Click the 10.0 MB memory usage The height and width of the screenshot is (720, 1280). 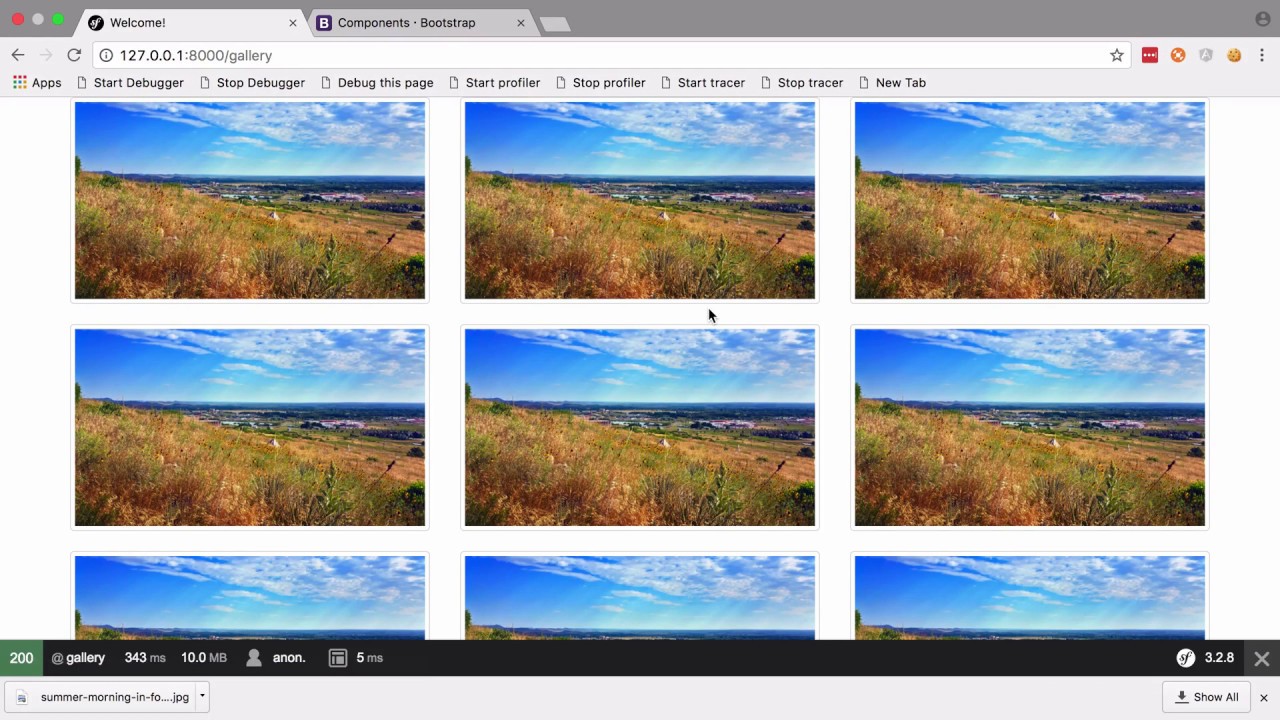tap(204, 658)
